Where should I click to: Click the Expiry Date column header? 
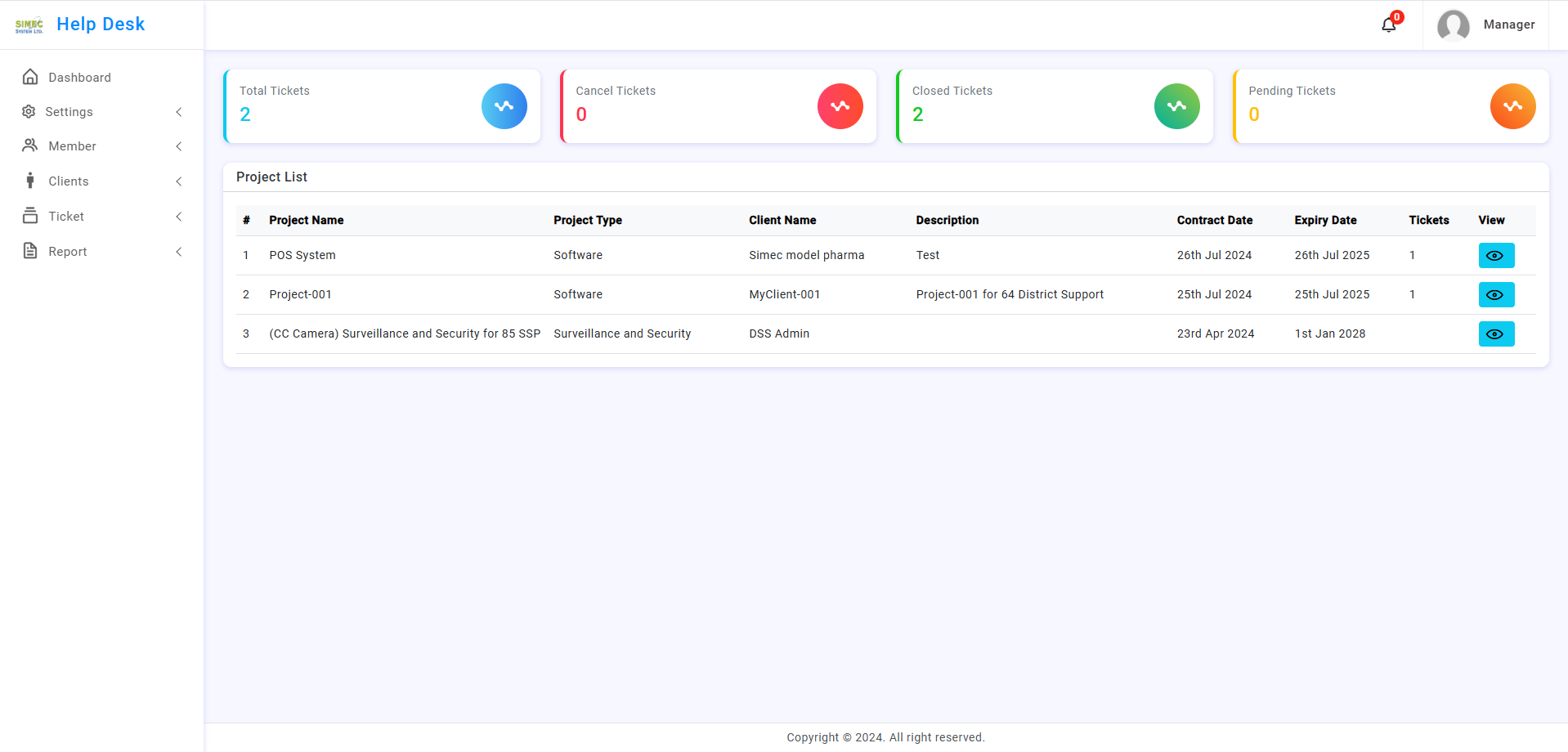coord(1324,220)
